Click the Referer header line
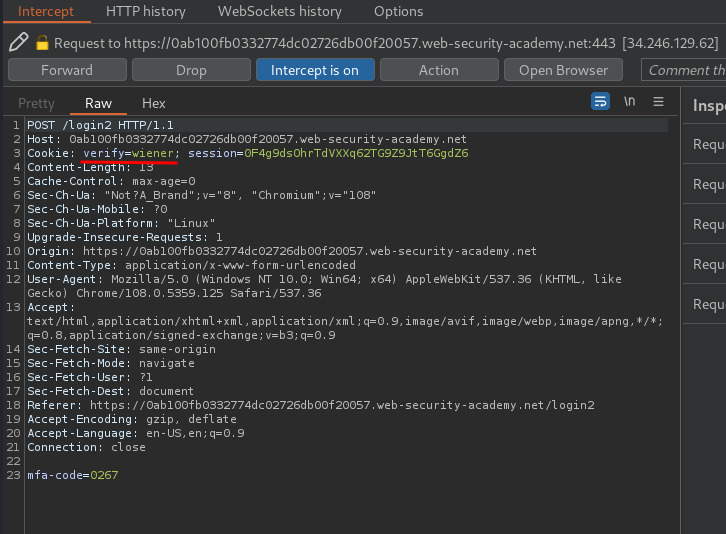726x534 pixels. tap(311, 405)
